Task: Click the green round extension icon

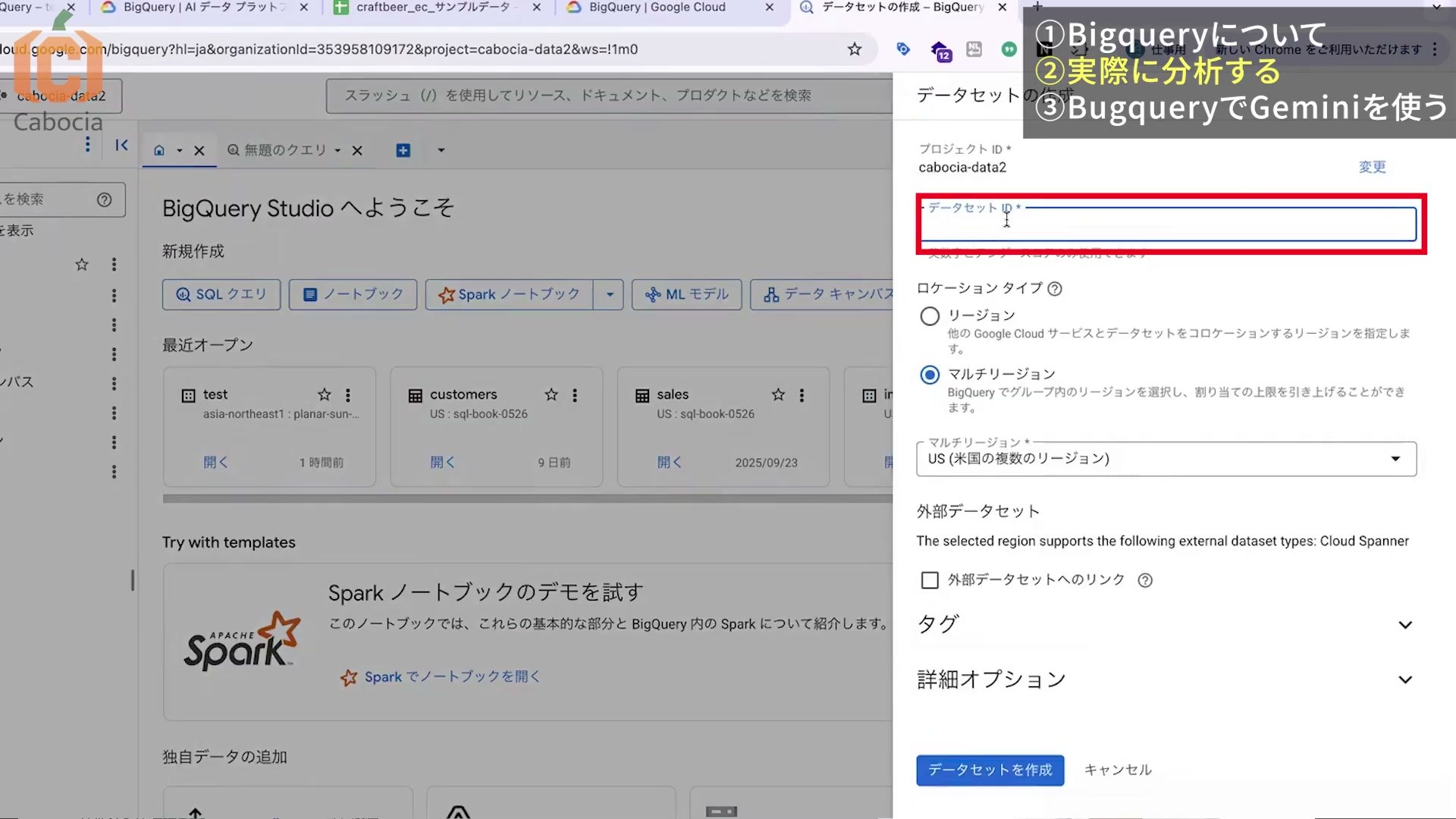Action: (x=1009, y=49)
